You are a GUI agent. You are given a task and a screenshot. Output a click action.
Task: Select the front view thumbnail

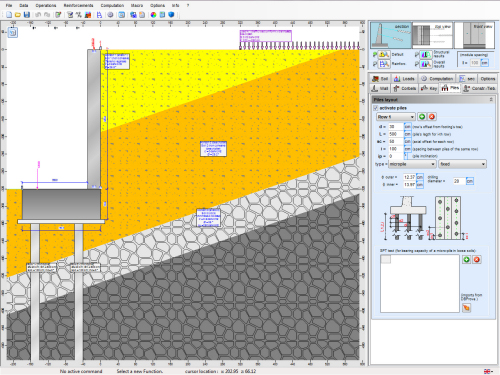pos(475,35)
